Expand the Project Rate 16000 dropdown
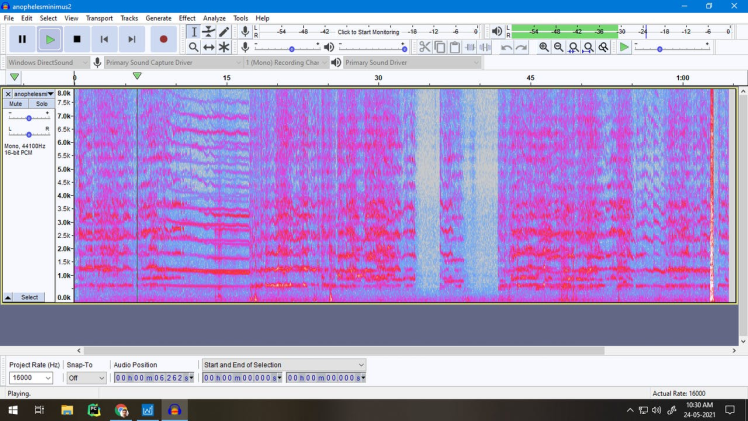The width and height of the screenshot is (748, 421). 47,378
